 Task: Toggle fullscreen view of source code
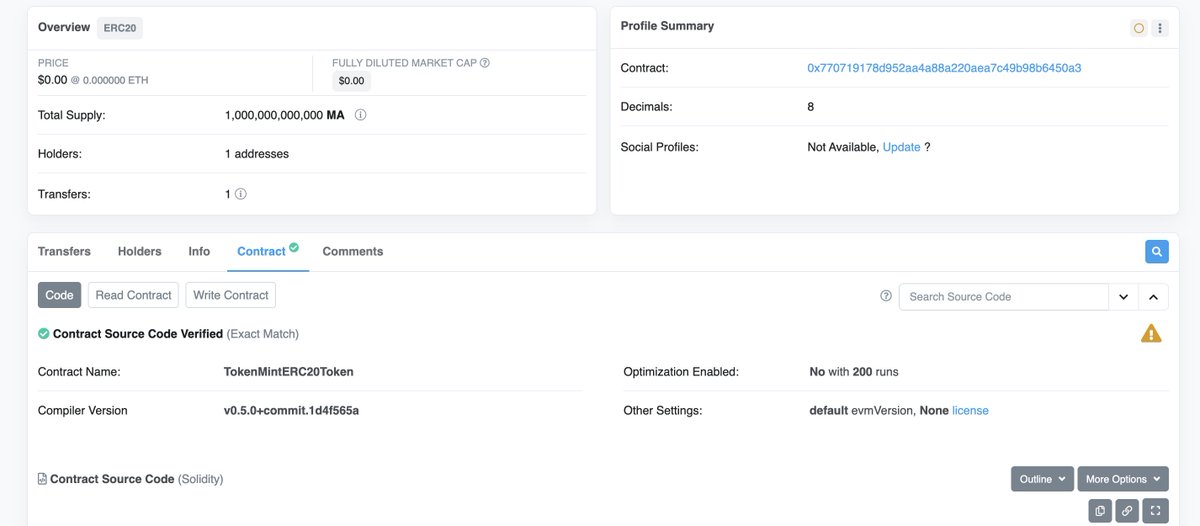pos(1155,511)
